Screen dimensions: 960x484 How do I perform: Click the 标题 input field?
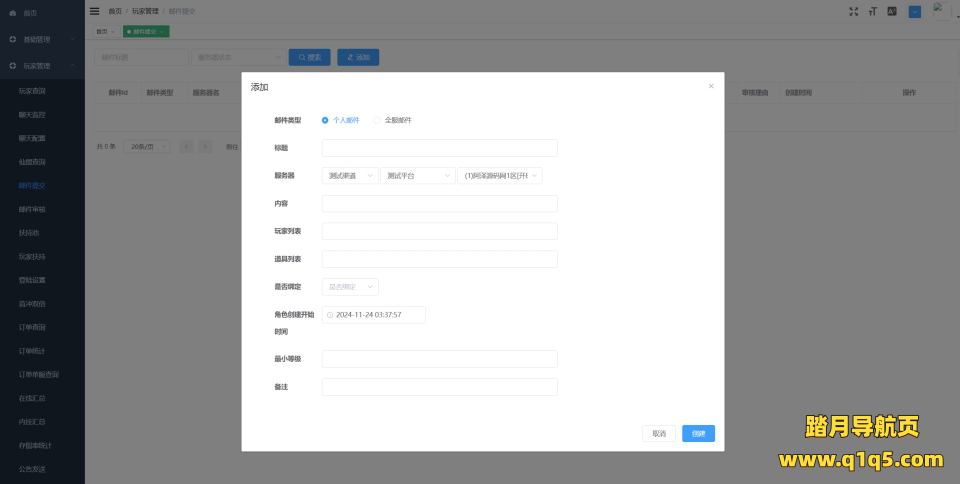point(439,148)
